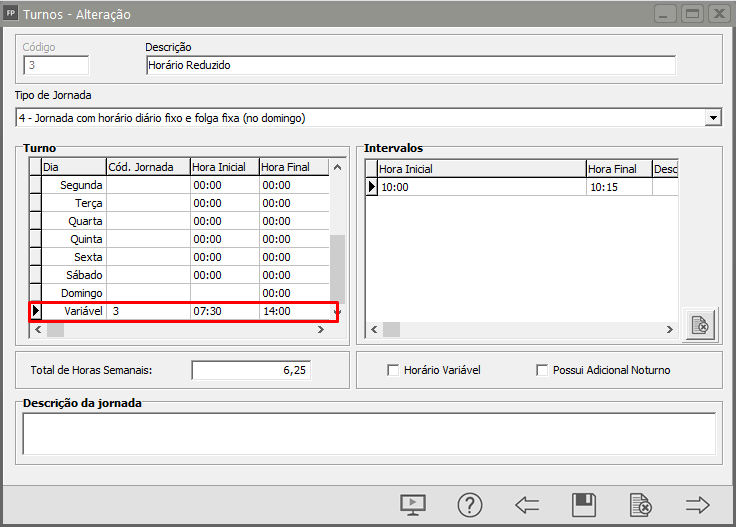Enable the Horário Variável checkbox
Viewport: 736px width, 527px height.
393,370
